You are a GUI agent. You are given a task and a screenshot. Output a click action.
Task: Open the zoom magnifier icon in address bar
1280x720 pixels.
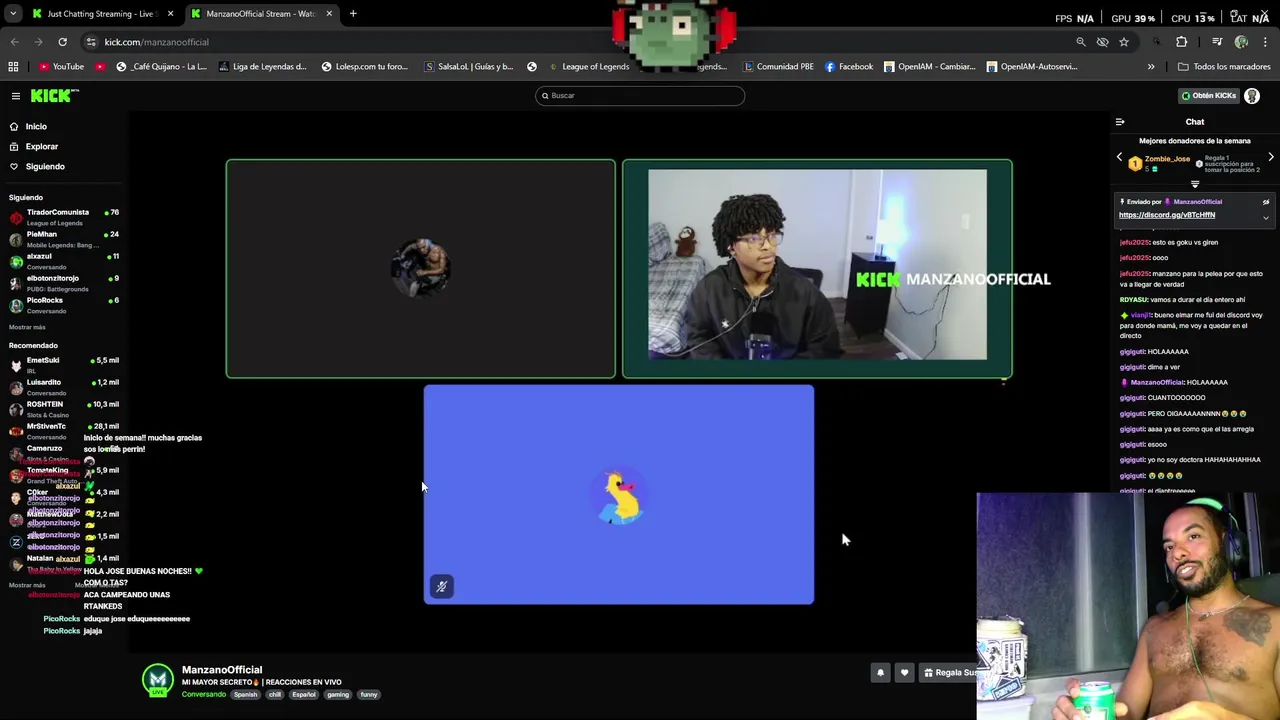coord(1081,42)
